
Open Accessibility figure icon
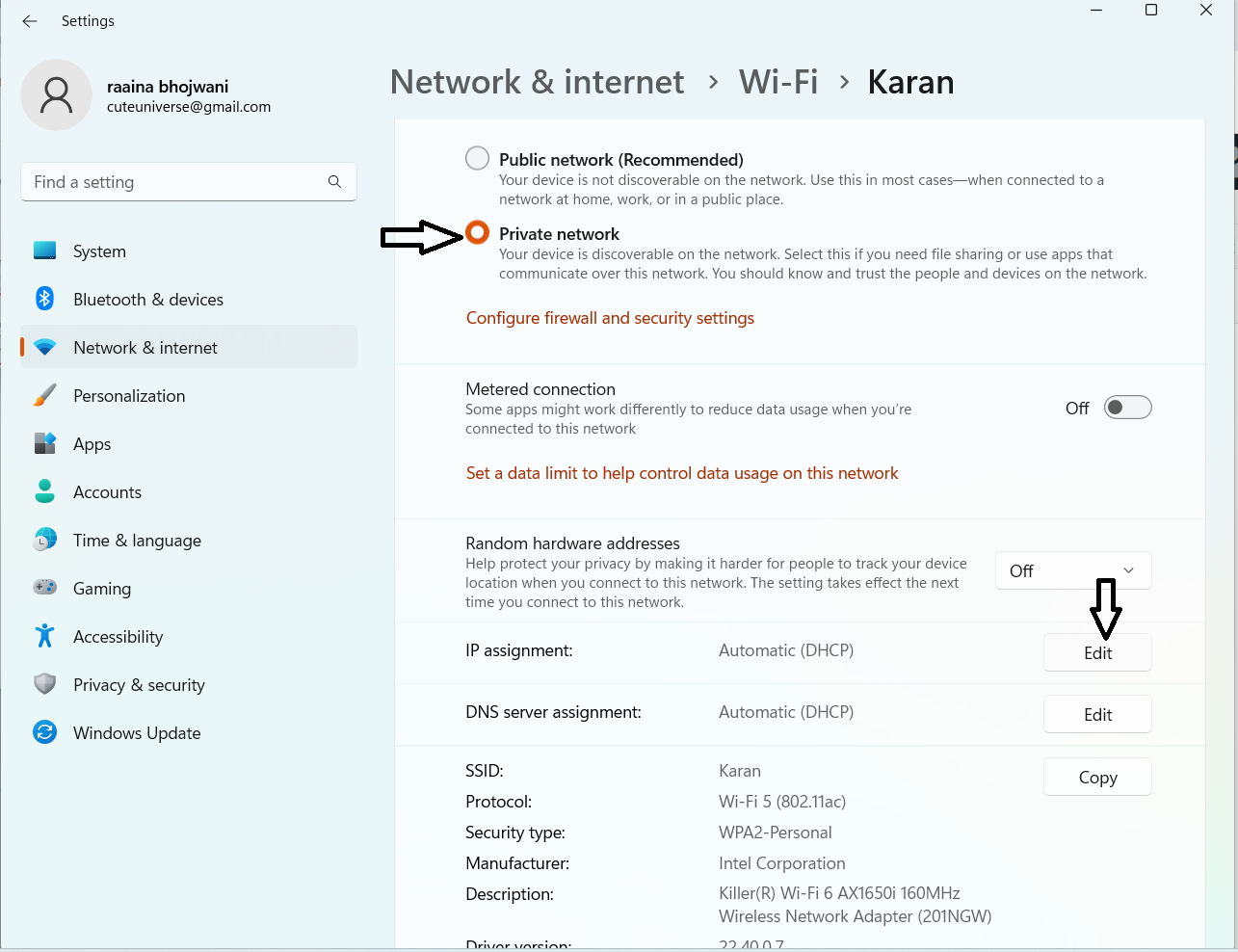point(45,636)
